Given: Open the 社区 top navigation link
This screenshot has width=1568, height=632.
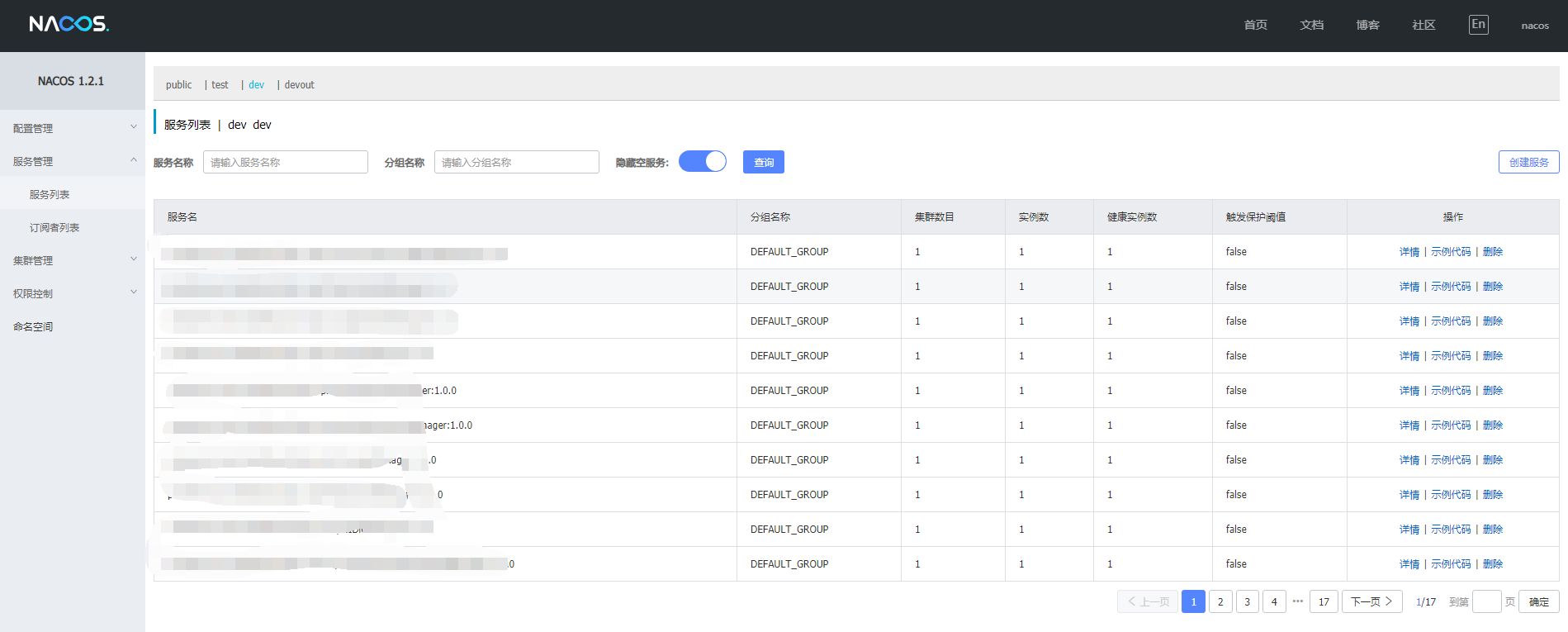Looking at the screenshot, I should coord(1424,26).
